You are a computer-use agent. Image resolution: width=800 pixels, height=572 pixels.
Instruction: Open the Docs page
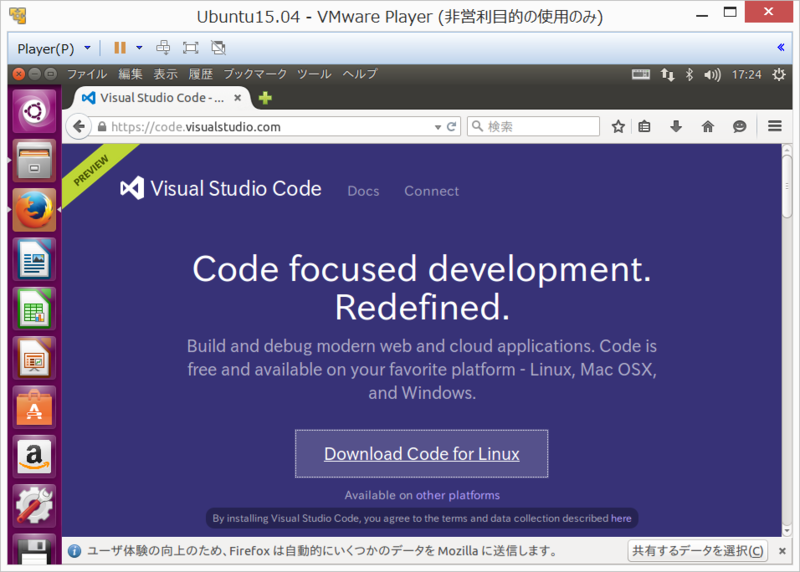[363, 191]
